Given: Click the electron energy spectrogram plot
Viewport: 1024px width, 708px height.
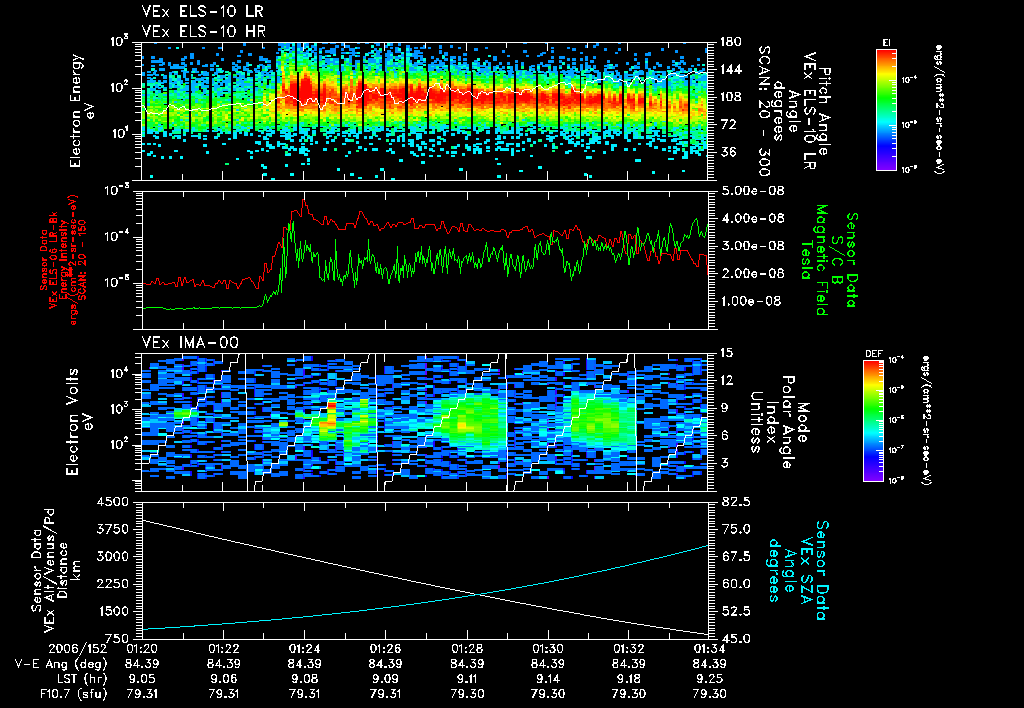Looking at the screenshot, I should 424,111.
